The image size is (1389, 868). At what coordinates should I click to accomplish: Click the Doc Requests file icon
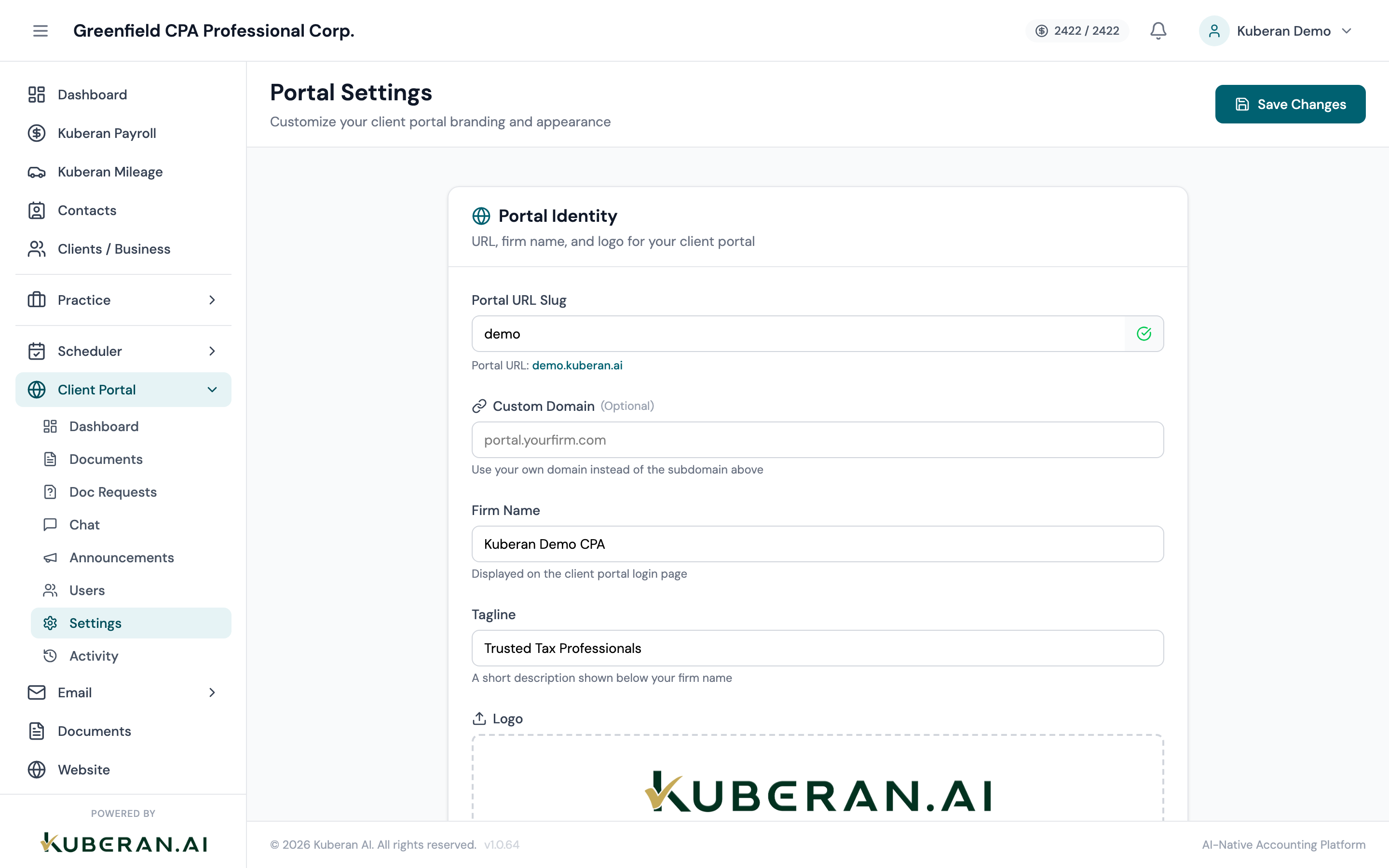click(x=50, y=492)
